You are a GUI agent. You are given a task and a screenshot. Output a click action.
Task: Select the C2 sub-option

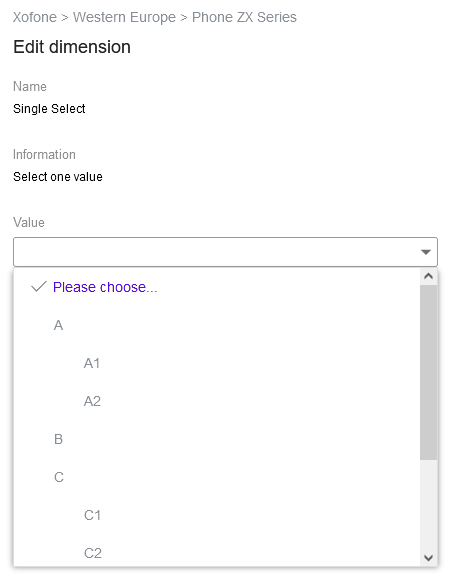pos(217,553)
